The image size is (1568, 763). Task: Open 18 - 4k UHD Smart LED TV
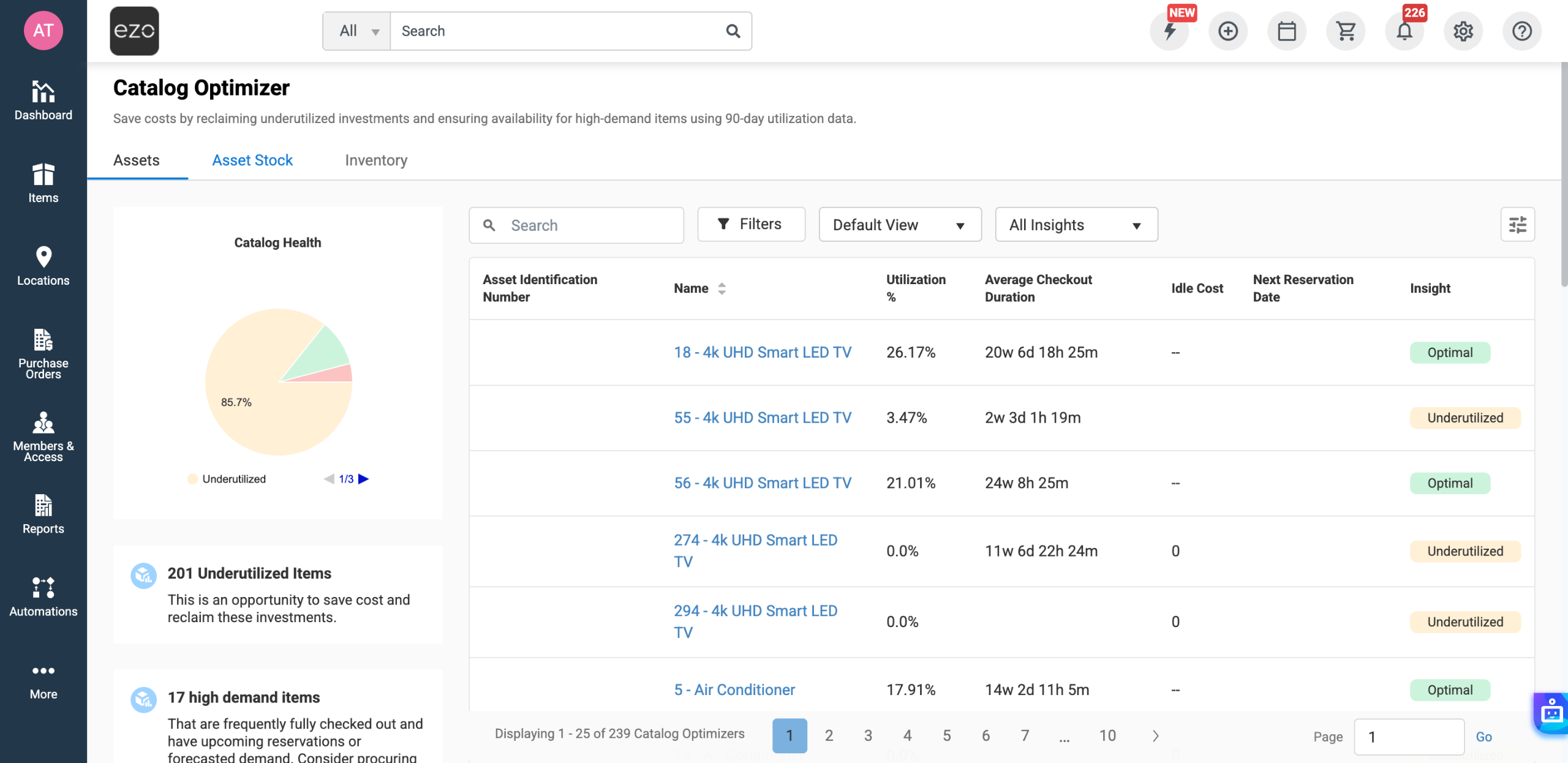point(762,352)
